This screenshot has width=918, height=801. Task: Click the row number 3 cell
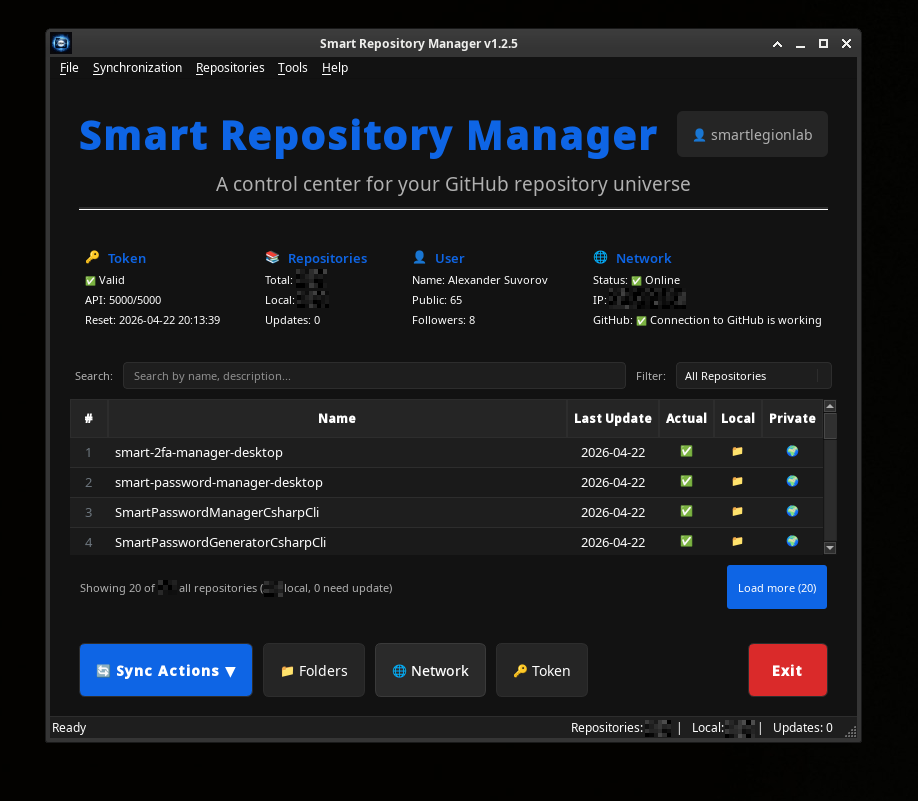88,512
